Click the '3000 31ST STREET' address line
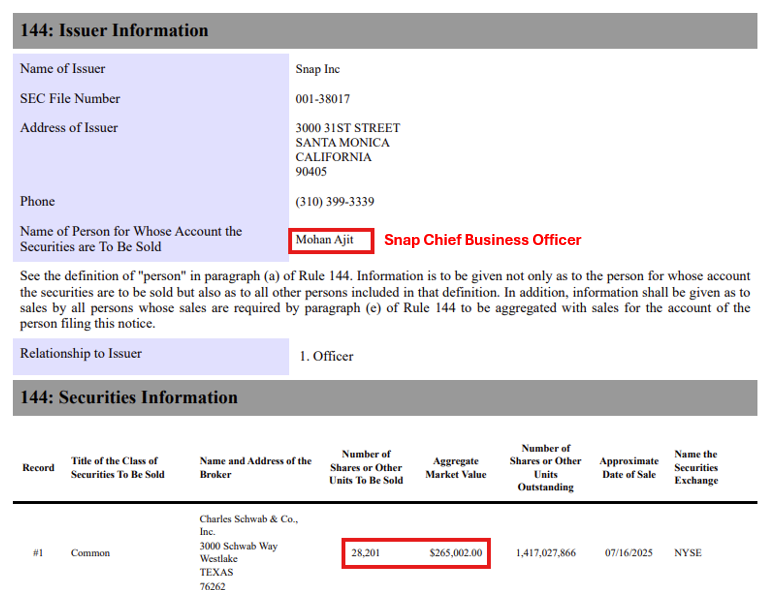The height and width of the screenshot is (590, 770). (x=348, y=128)
